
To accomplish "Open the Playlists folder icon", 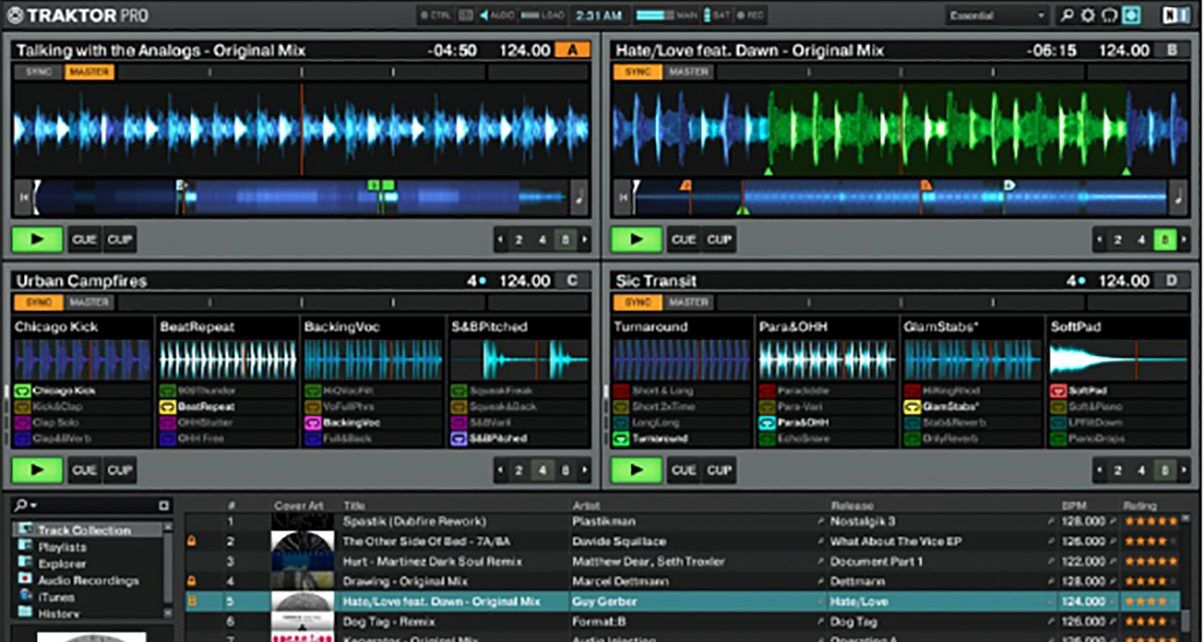I will click(27, 547).
